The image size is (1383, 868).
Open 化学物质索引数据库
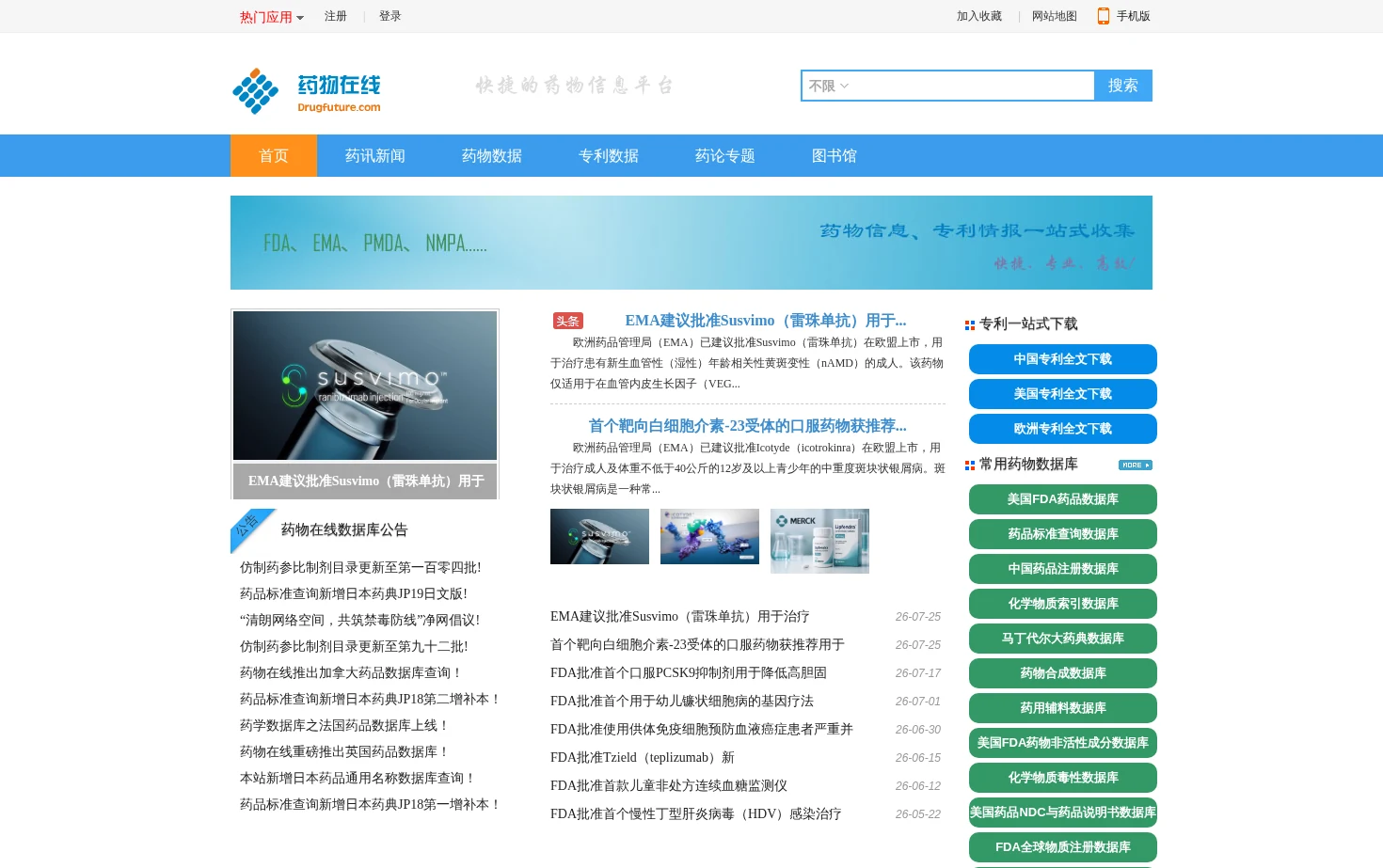point(1063,604)
